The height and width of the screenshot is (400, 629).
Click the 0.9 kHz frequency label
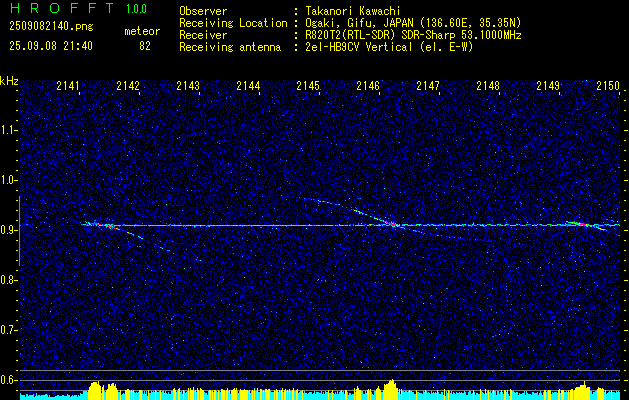pos(9,230)
